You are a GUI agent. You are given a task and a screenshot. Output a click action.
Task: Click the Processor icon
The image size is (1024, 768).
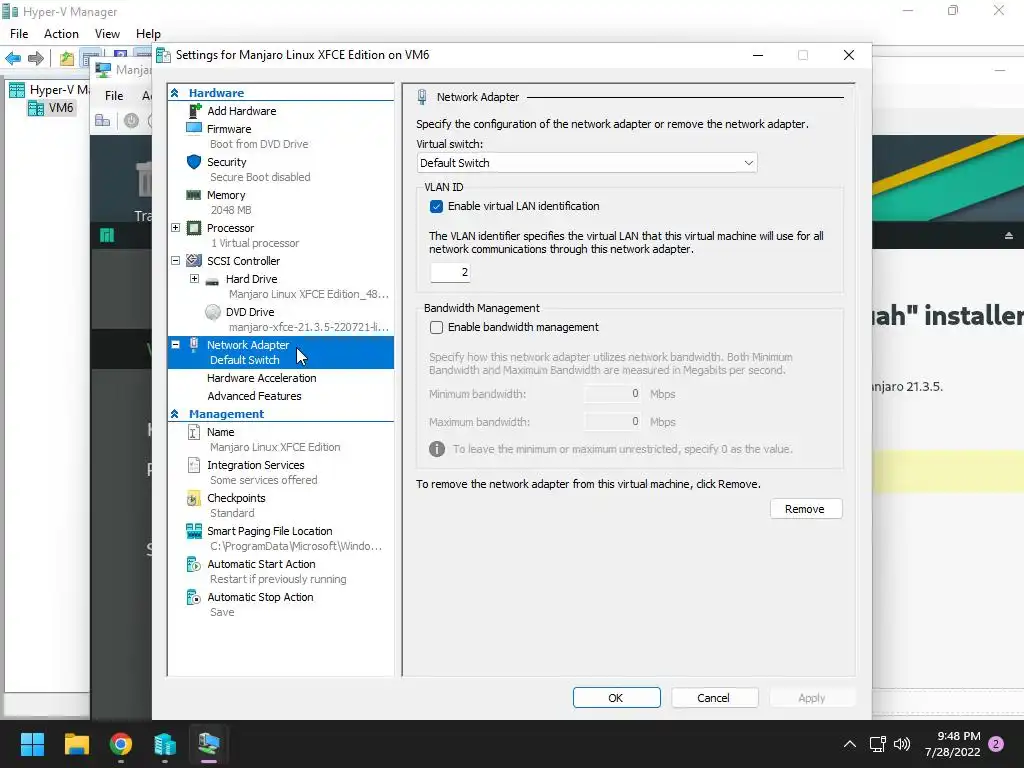pyautogui.click(x=194, y=228)
